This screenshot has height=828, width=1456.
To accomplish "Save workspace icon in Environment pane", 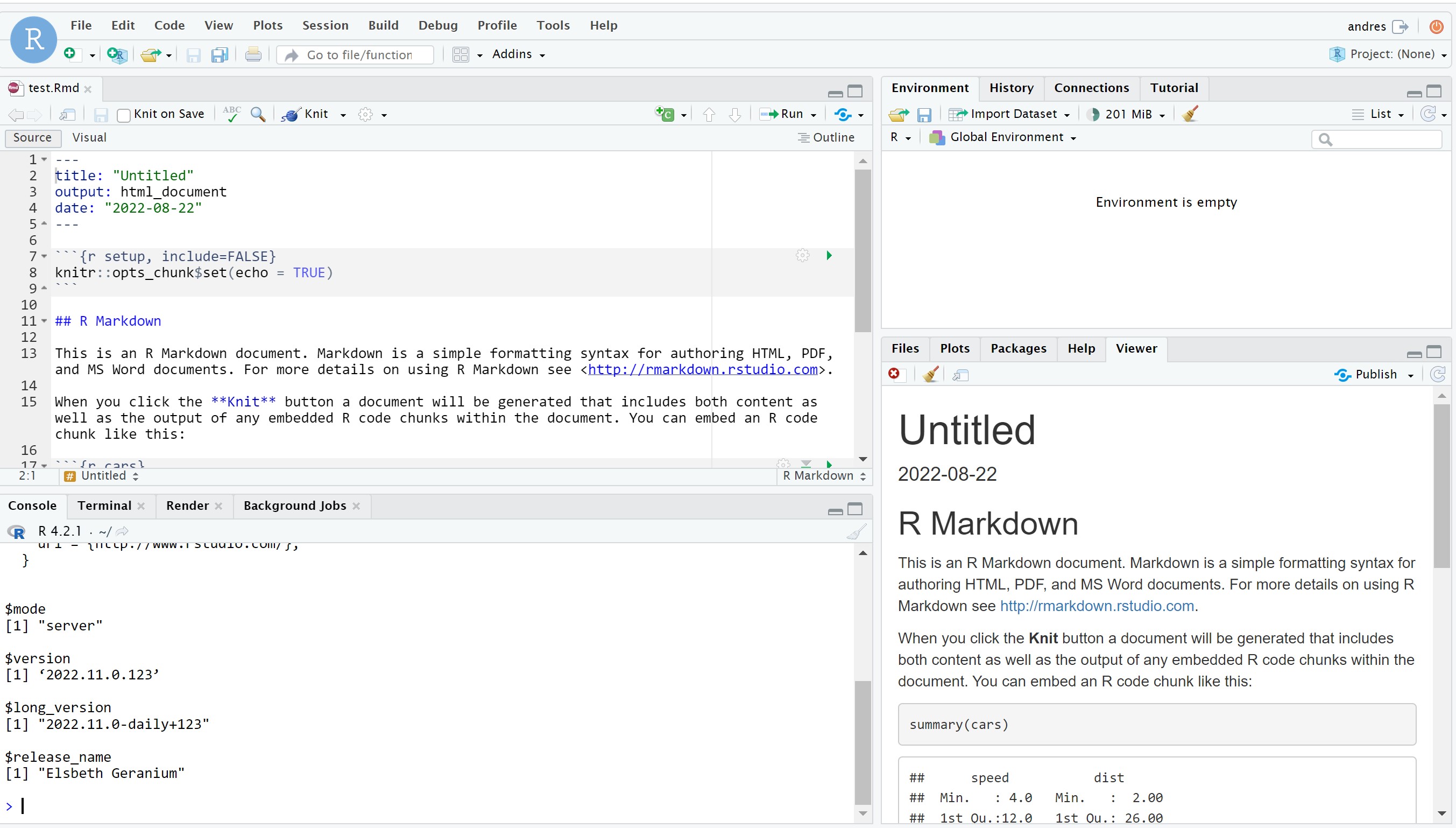I will tap(924, 115).
